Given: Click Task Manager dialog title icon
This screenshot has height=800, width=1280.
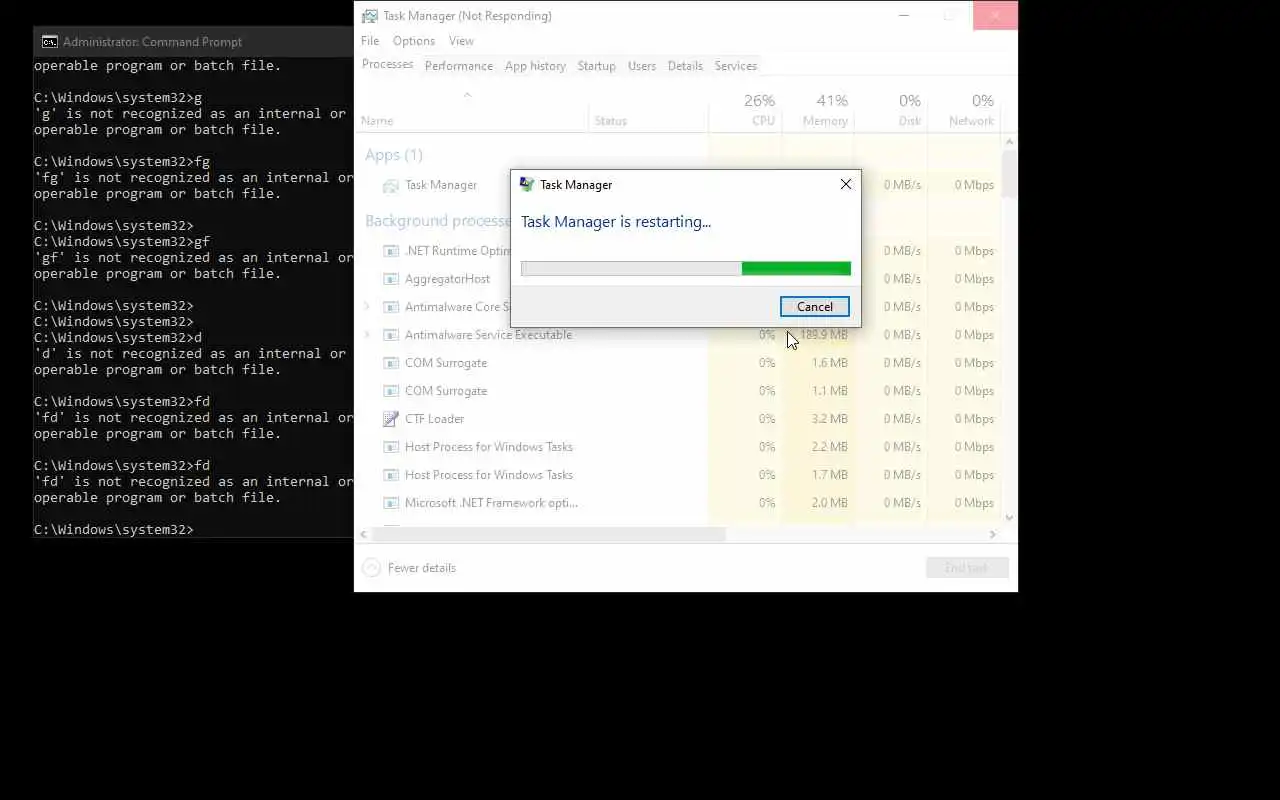Looking at the screenshot, I should [x=527, y=184].
